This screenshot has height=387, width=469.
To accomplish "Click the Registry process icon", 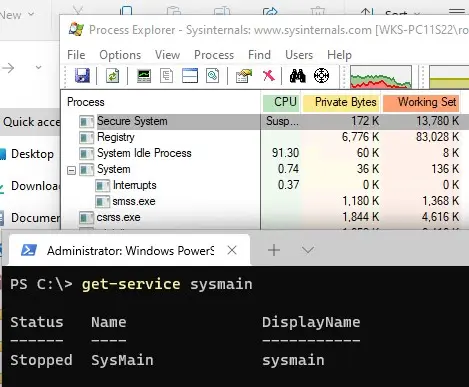I will pyautogui.click(x=86, y=137).
